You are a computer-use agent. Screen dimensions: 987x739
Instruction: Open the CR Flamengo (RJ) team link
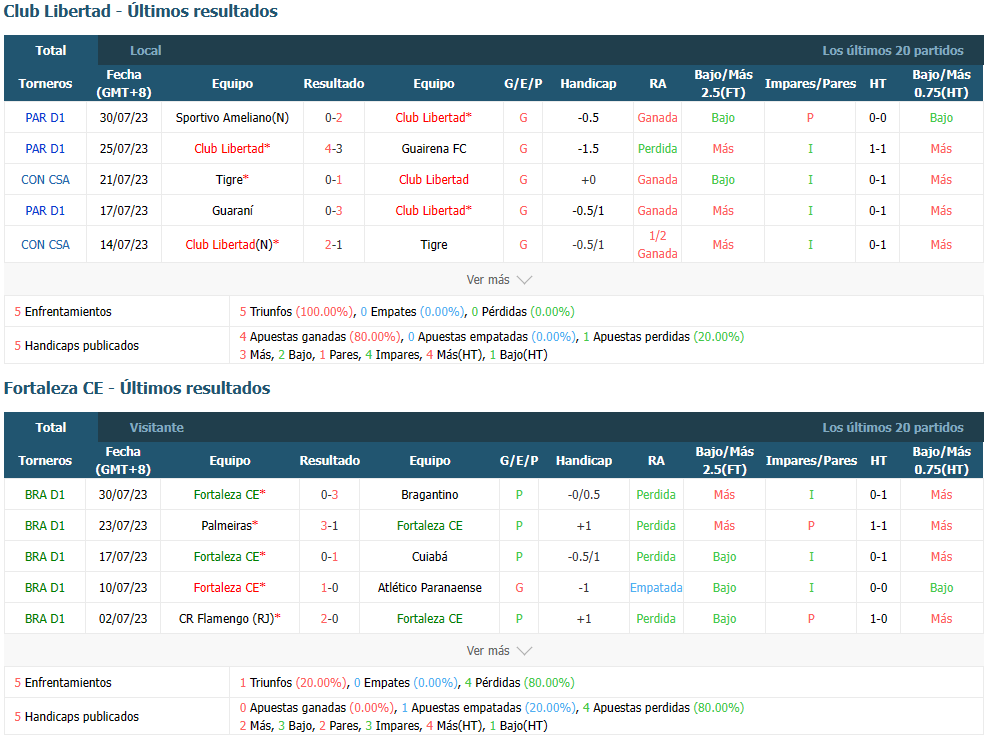click(x=230, y=618)
